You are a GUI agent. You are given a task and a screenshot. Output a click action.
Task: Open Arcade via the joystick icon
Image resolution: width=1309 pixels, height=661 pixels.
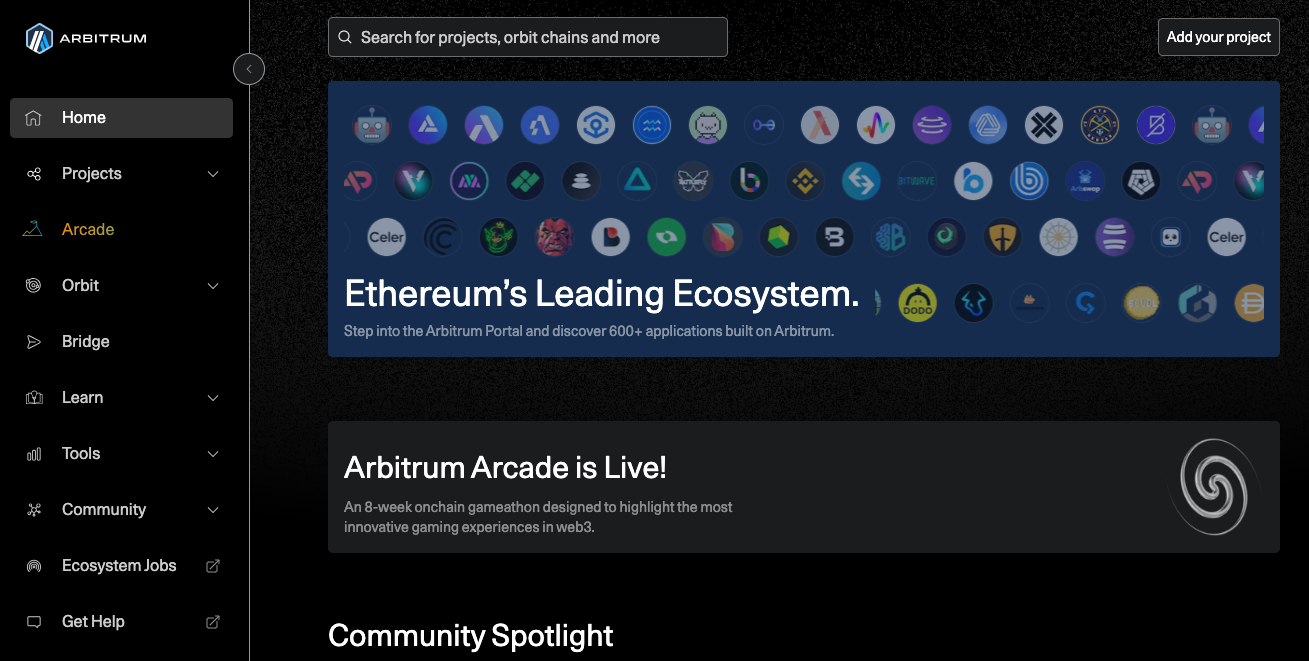pyautogui.click(x=33, y=229)
